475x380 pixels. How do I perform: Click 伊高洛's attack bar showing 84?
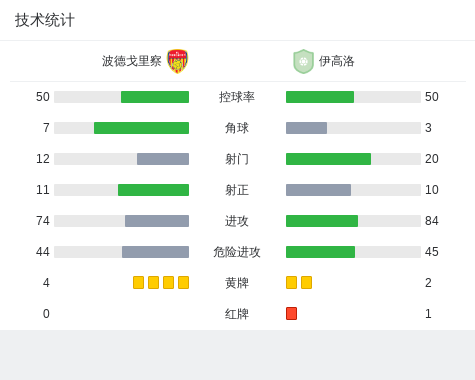pyautogui.click(x=322, y=221)
